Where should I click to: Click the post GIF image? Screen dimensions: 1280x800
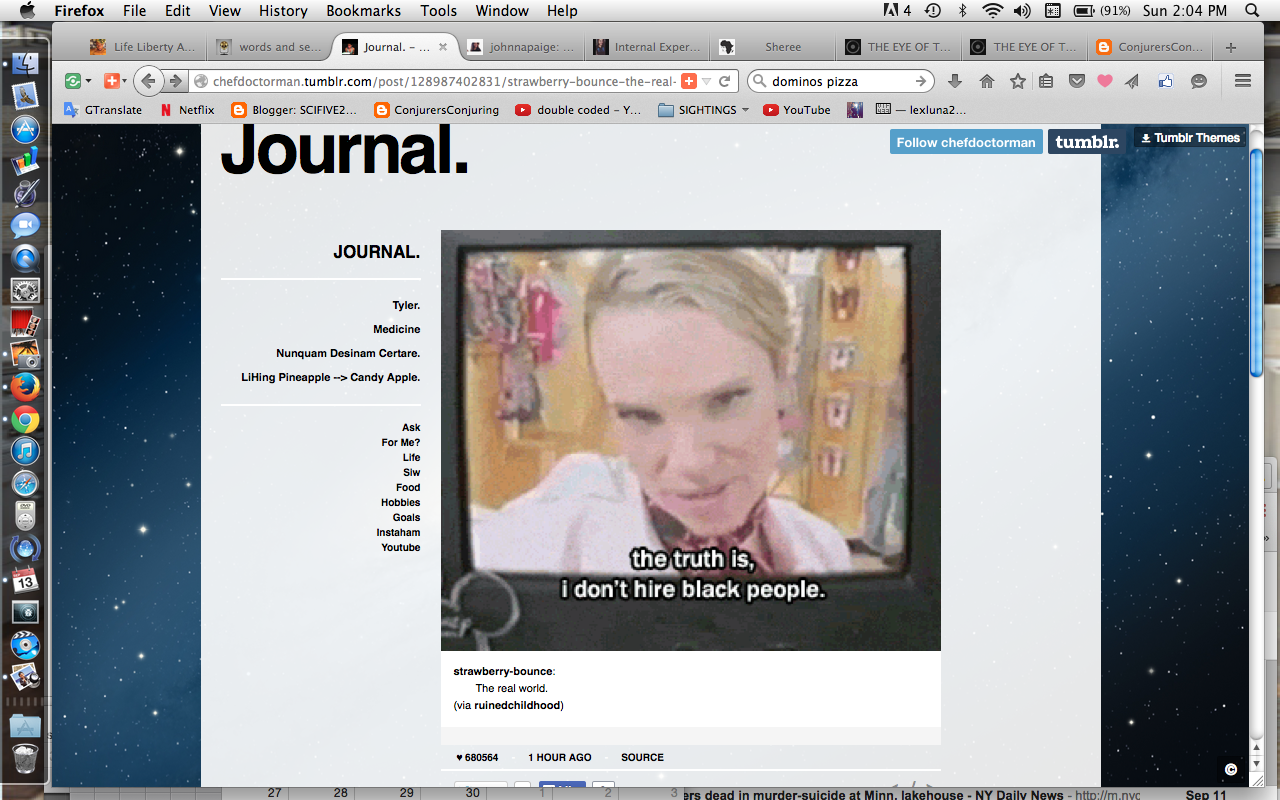691,440
